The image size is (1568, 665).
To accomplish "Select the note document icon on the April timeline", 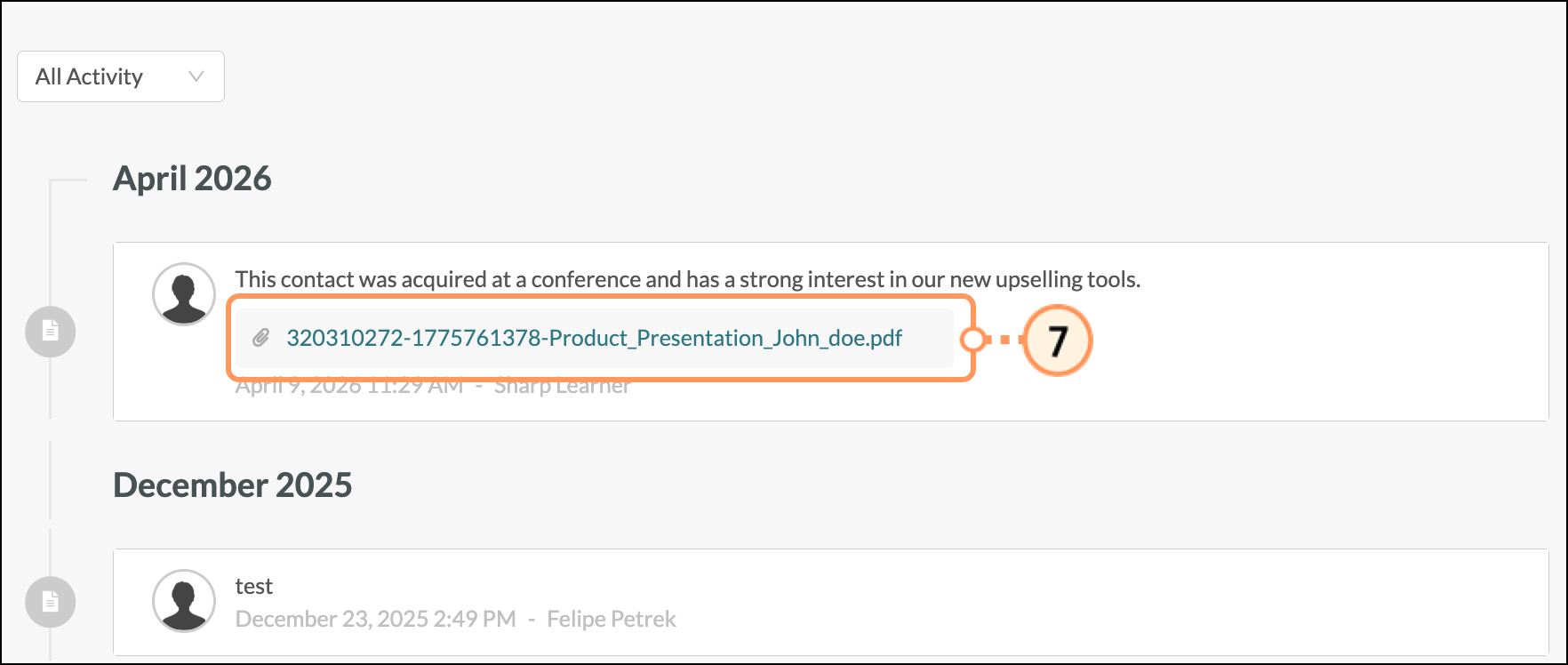I will tap(49, 330).
